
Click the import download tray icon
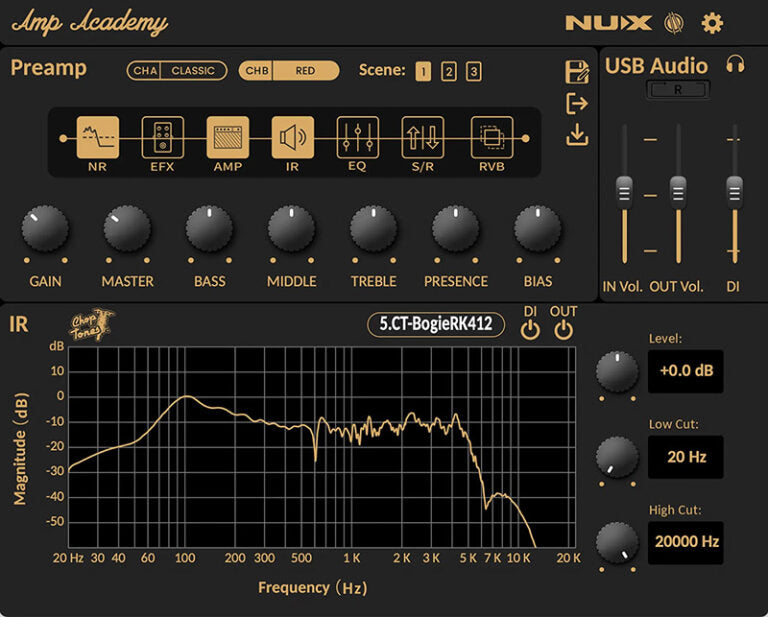pos(577,135)
